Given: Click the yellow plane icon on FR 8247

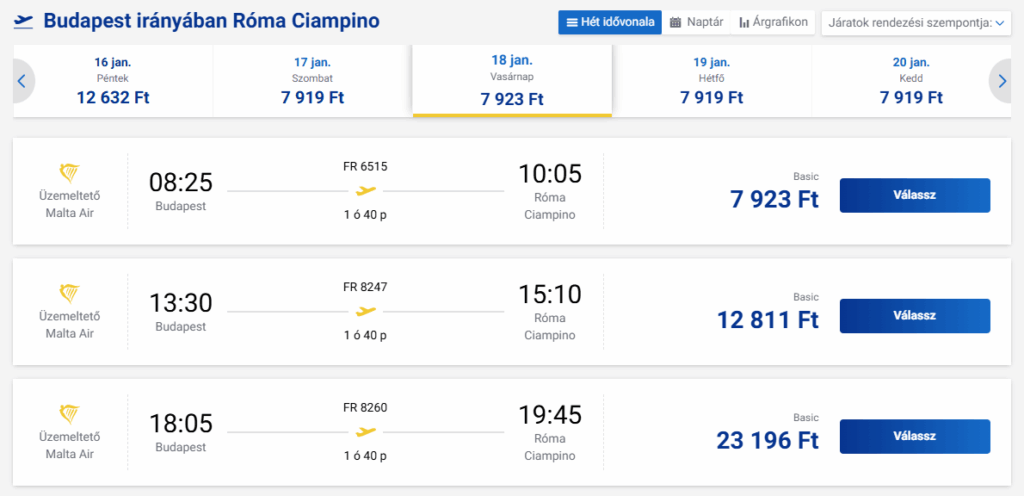Looking at the screenshot, I should 366,311.
